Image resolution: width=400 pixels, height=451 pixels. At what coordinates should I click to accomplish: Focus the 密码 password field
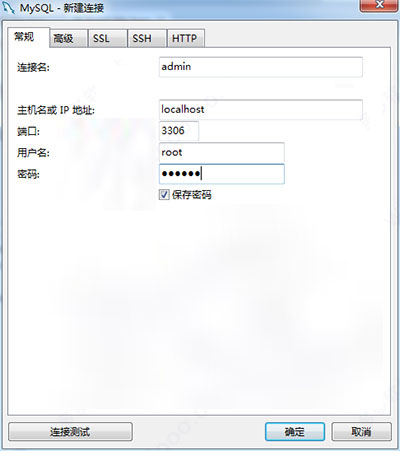[x=222, y=174]
